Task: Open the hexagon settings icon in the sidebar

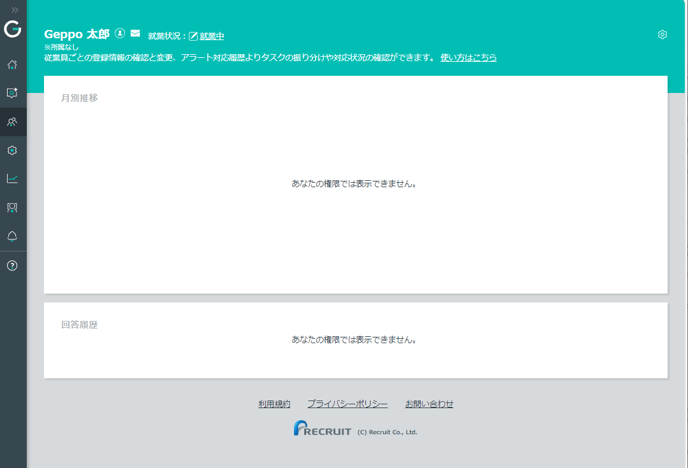Action: [x=12, y=150]
